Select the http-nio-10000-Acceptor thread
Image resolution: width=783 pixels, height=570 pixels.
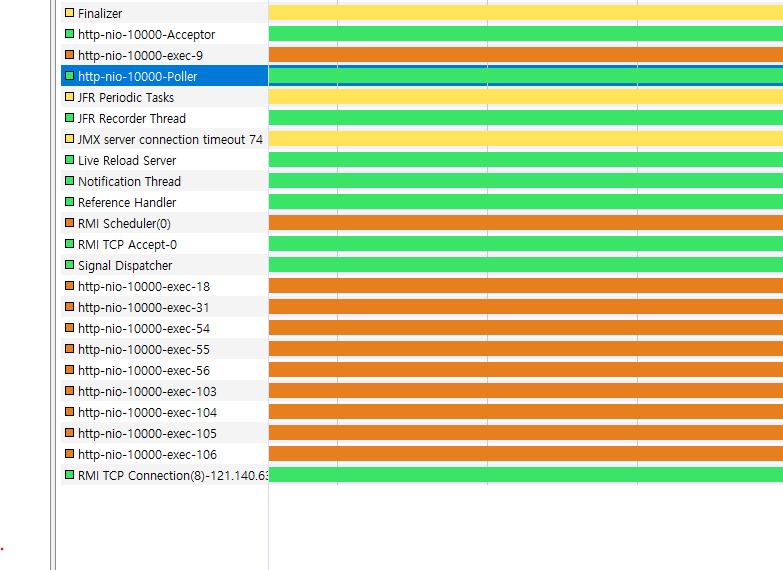click(164, 34)
